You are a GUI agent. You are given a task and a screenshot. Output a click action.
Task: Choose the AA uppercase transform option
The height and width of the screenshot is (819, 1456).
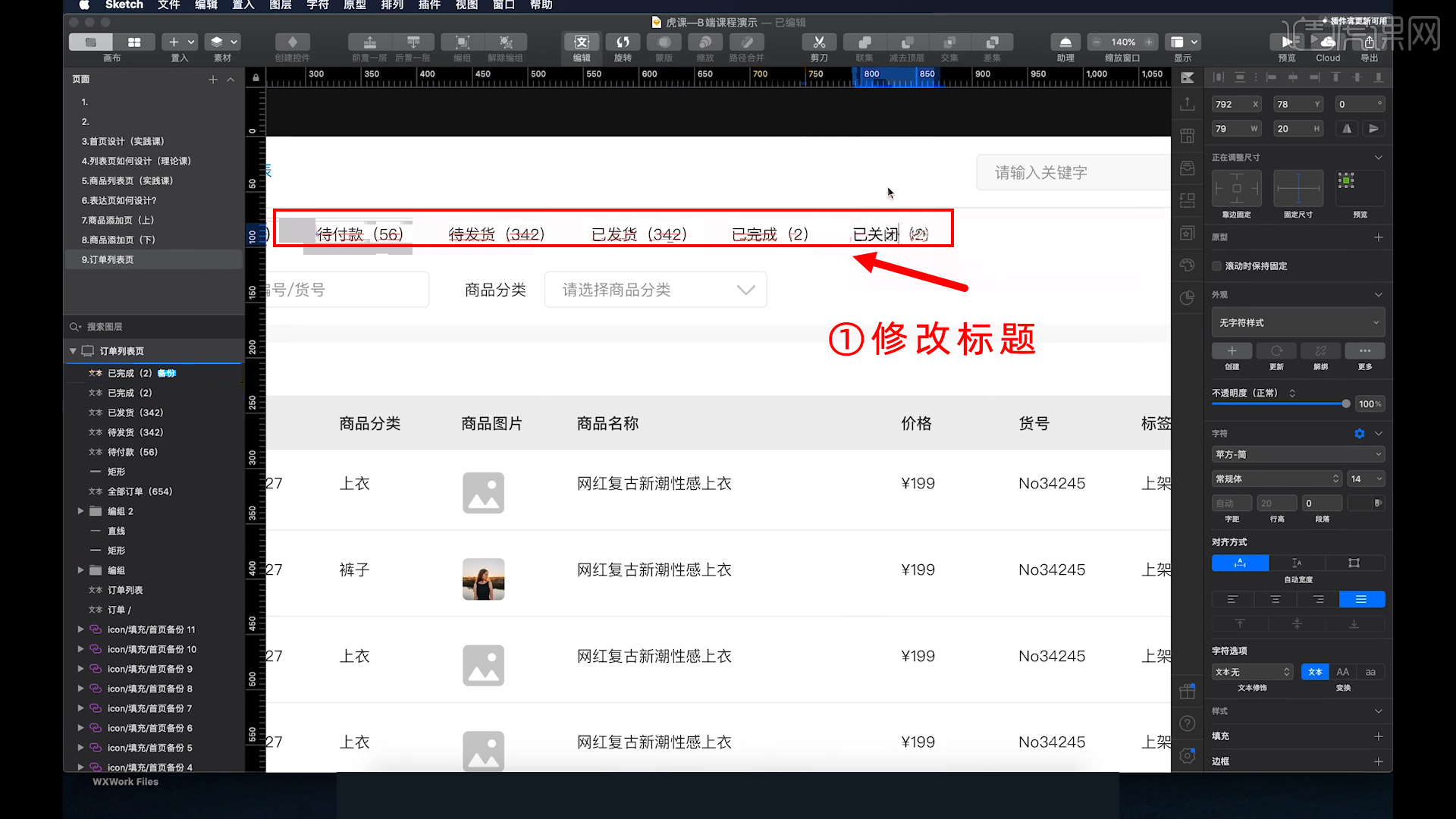click(1342, 672)
